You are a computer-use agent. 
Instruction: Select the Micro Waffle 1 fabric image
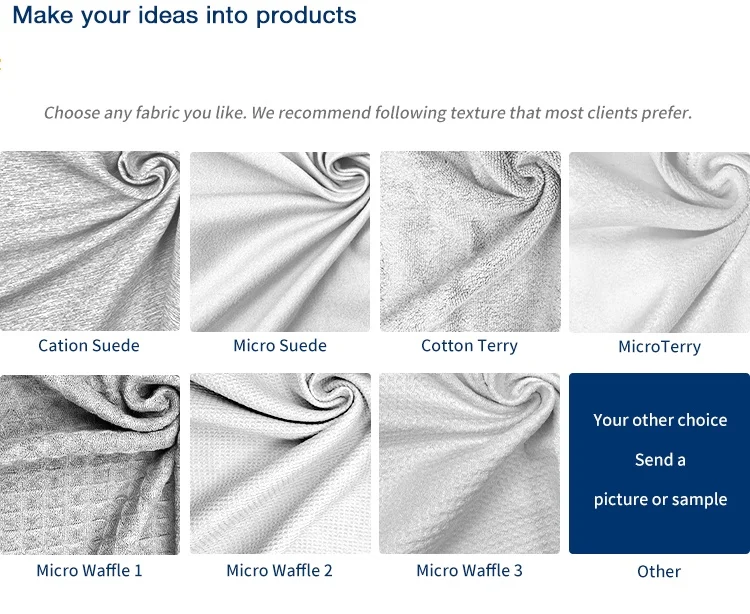point(90,464)
